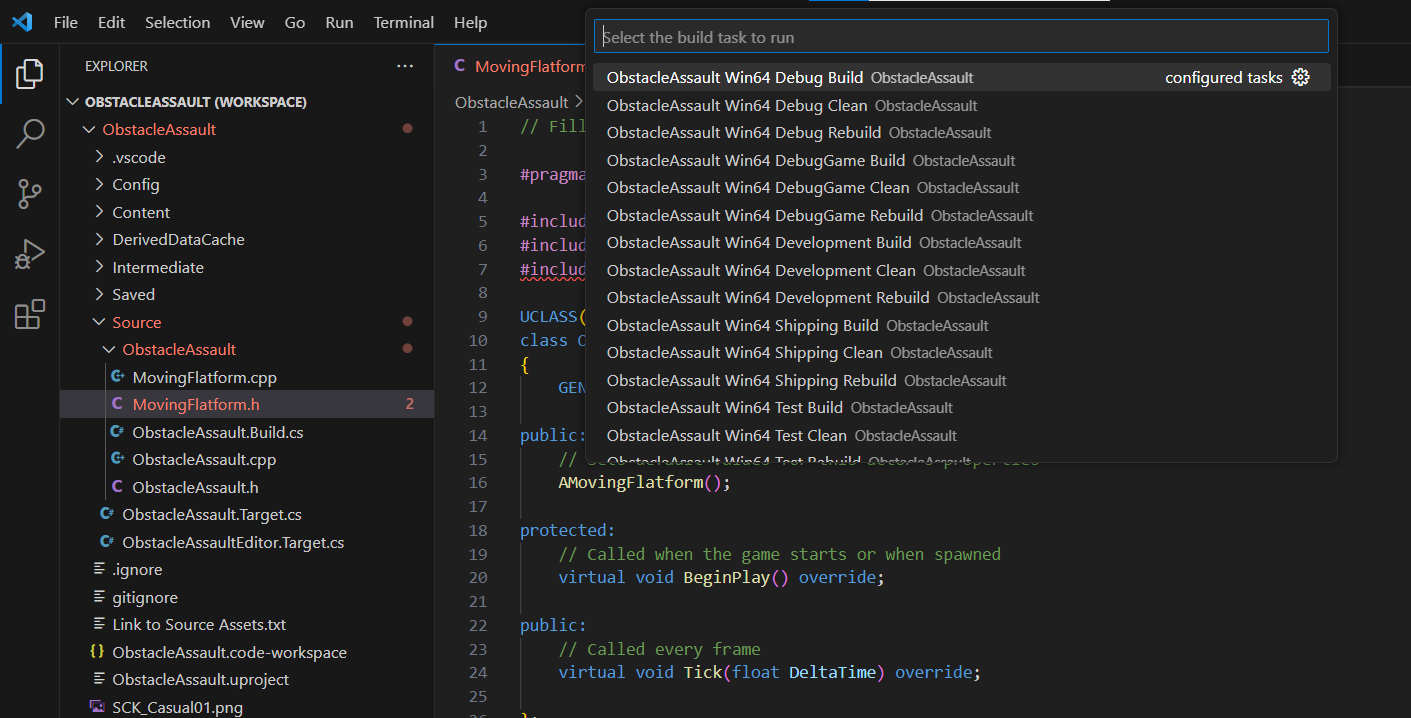Run ObstacleAssault Win64 Debug Rebuild task
This screenshot has width=1411, height=718.
(961, 132)
